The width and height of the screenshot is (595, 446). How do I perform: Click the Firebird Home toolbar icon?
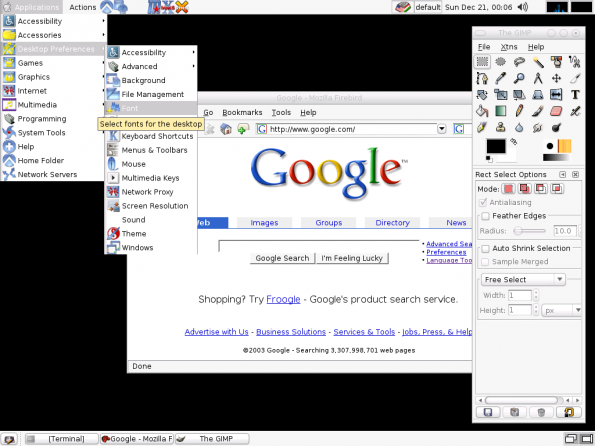click(x=226, y=129)
